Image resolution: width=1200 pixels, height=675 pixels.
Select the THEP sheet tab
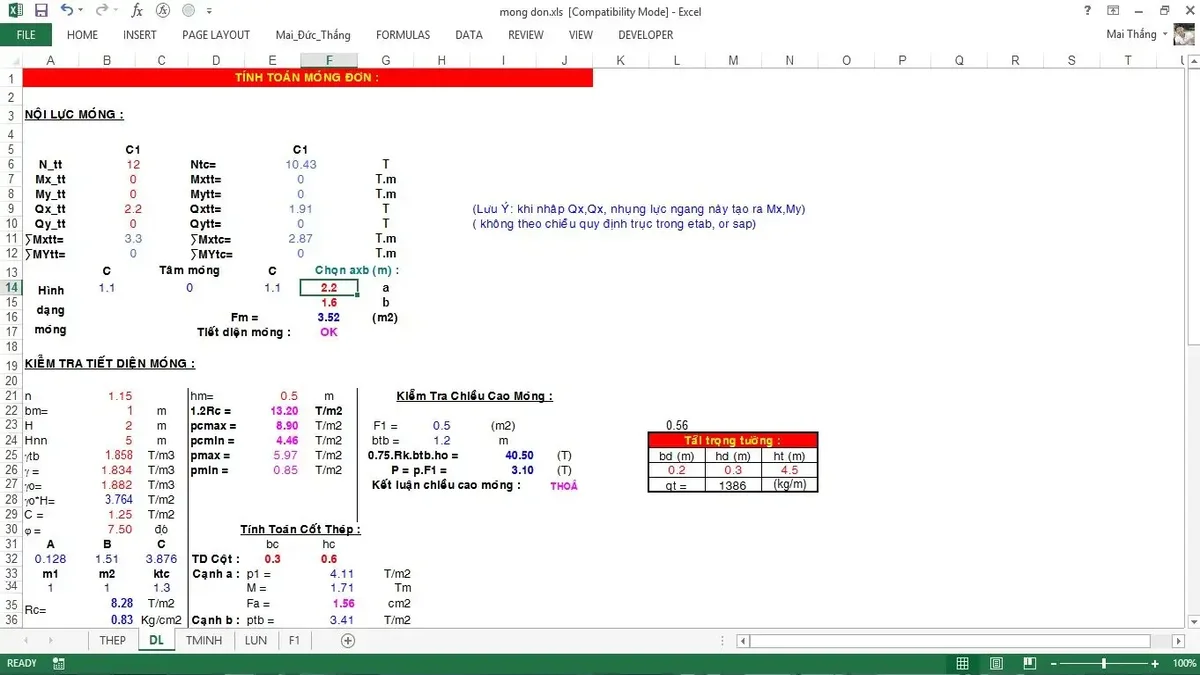112,640
